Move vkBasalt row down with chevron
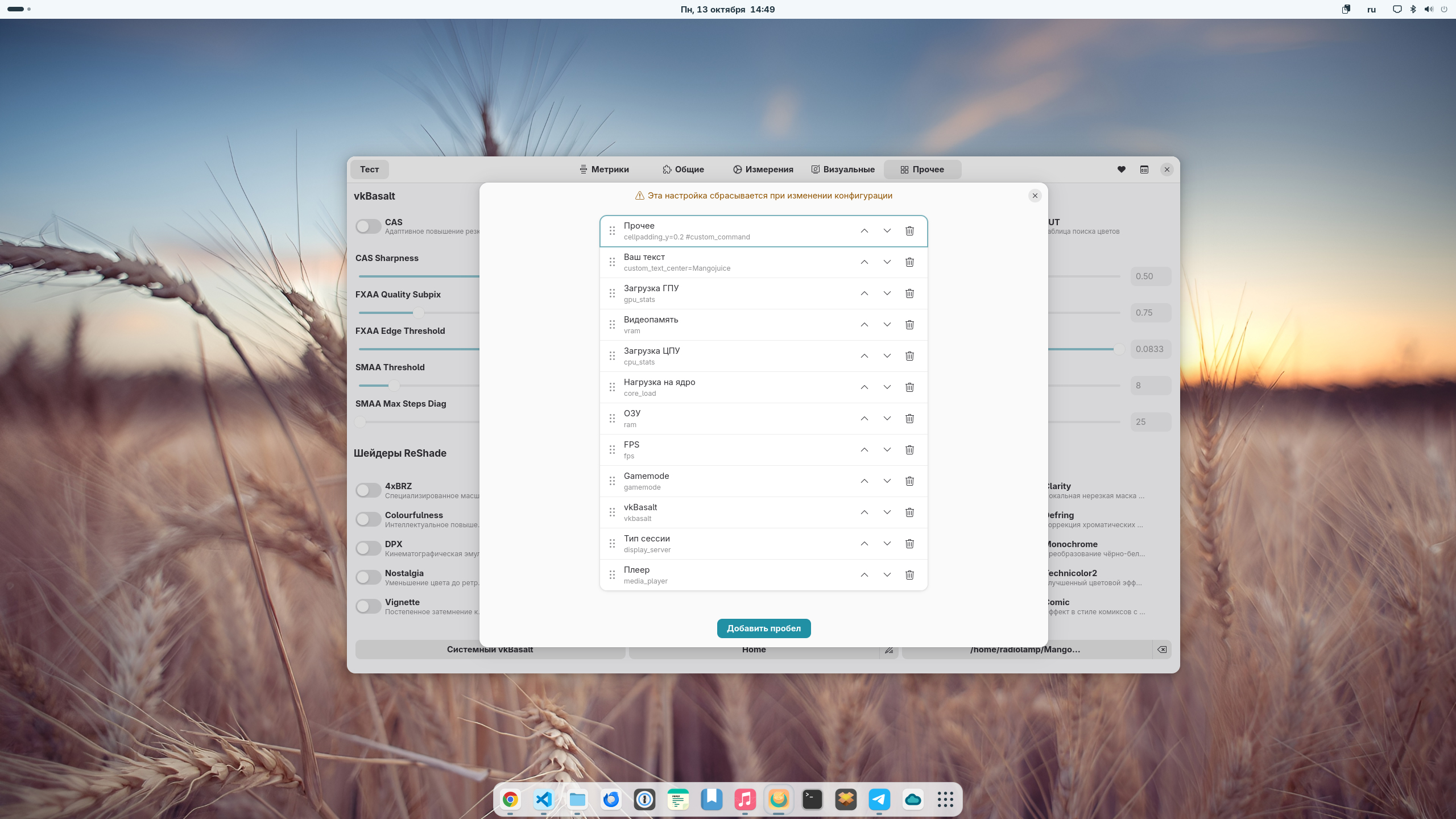The image size is (1456, 819). click(x=887, y=512)
